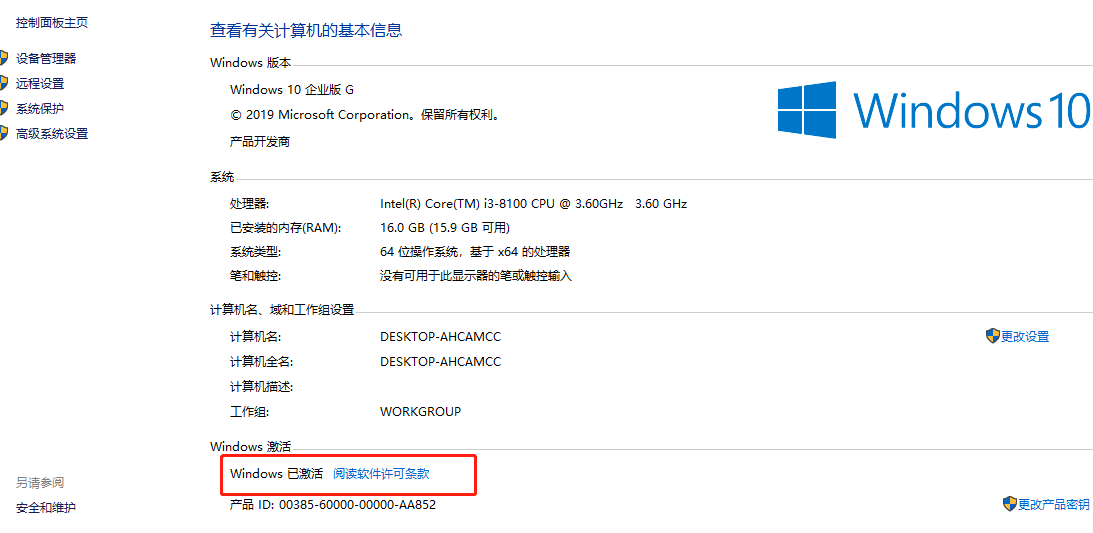
Task: Open 高级系统设置 in sidebar
Action: coord(52,134)
